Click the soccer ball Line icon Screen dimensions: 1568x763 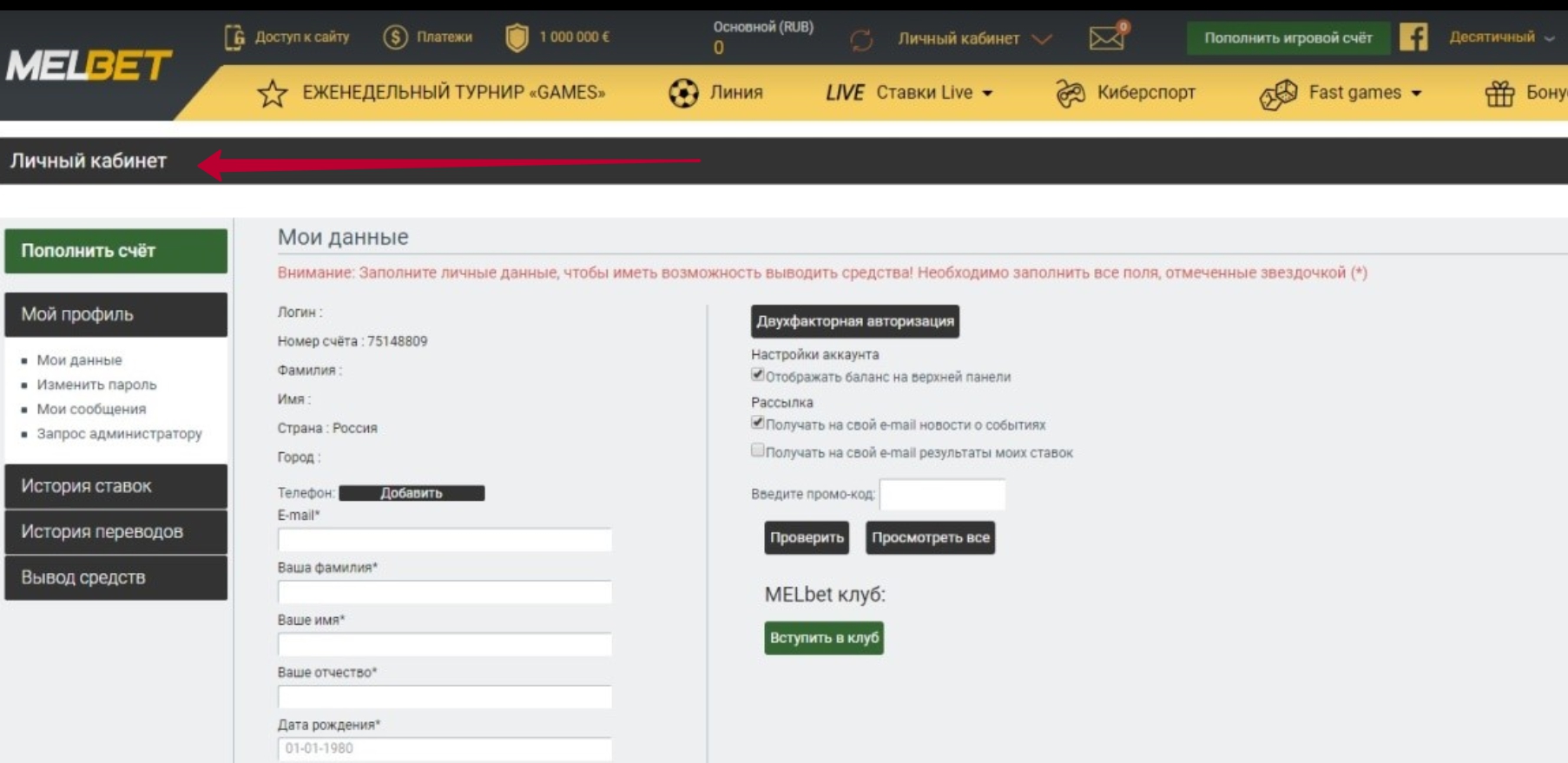[x=683, y=93]
